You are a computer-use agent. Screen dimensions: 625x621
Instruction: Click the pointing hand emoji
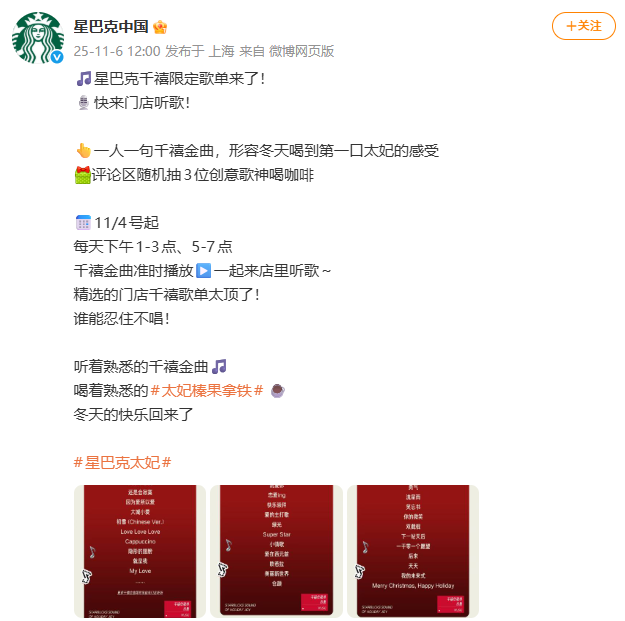tap(84, 151)
